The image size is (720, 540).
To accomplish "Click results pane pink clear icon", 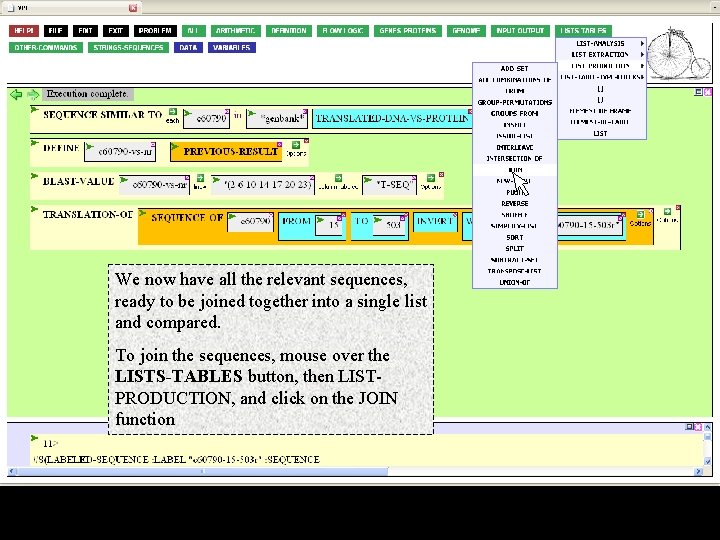I will (x=698, y=427).
